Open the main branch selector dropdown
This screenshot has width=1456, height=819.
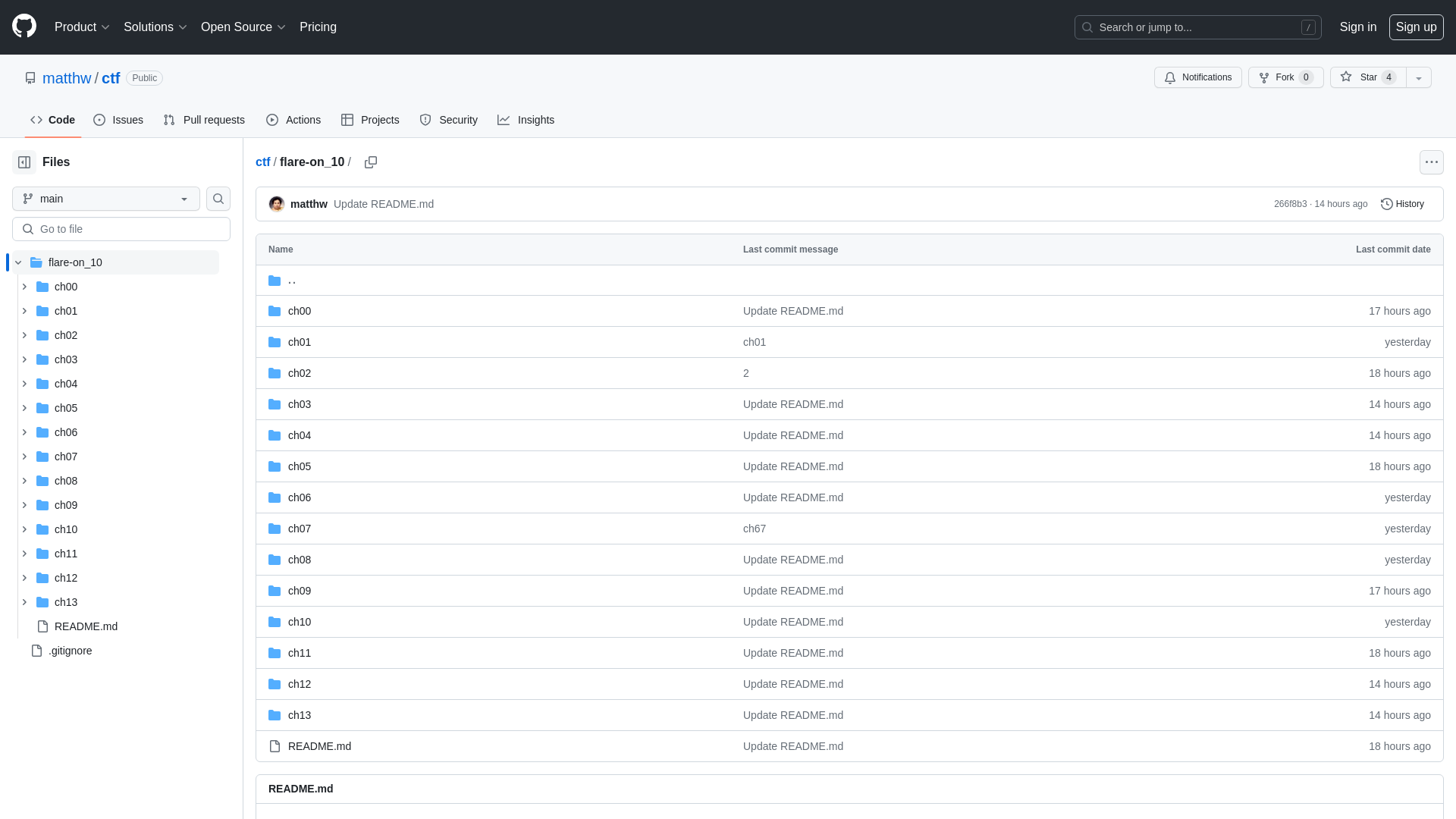106,199
